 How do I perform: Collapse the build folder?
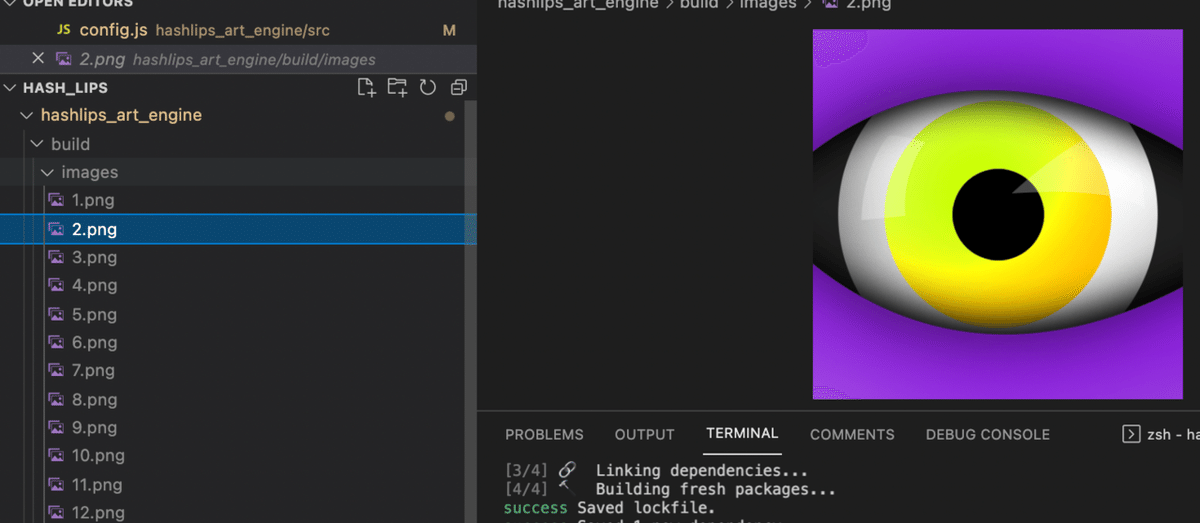tap(37, 144)
